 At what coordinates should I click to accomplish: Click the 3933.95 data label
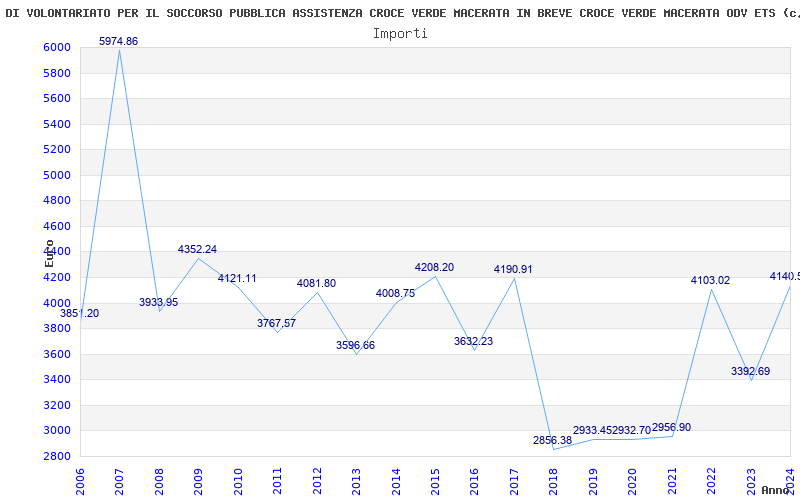159,302
